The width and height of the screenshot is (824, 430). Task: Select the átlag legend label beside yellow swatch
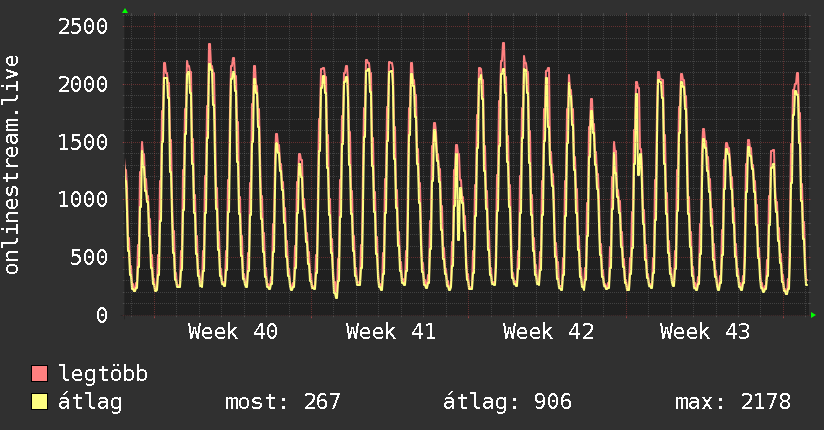90,403
